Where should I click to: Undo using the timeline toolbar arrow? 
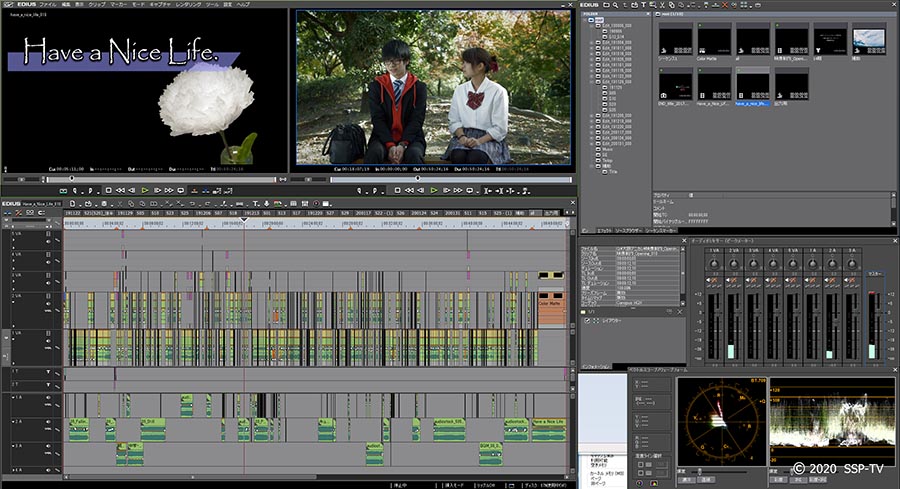click(x=192, y=204)
